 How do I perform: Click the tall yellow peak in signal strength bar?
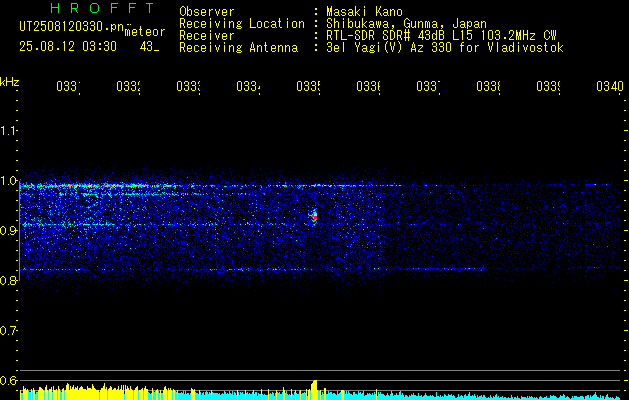coord(314,389)
